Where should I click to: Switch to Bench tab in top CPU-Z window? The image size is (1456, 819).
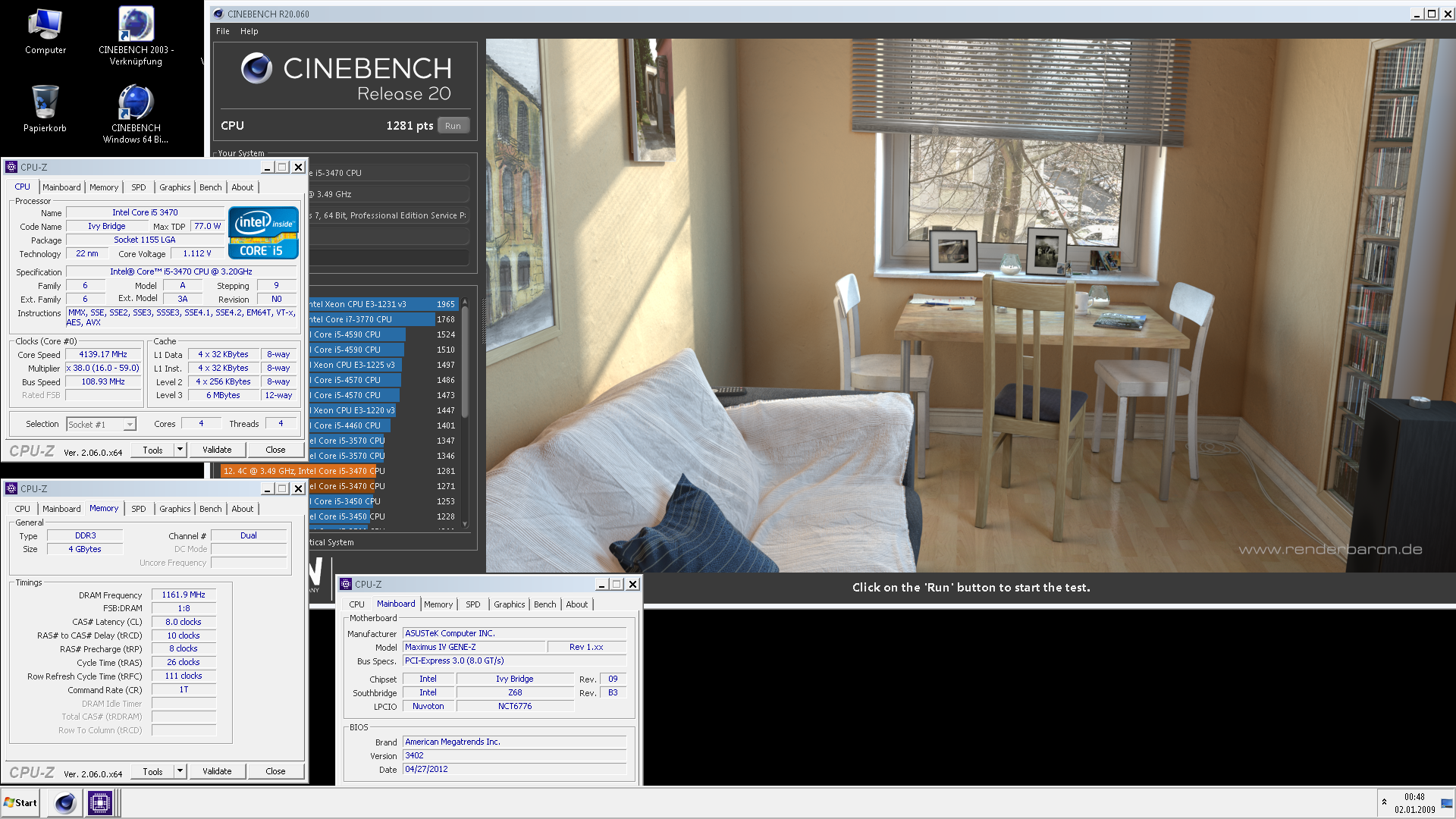[211, 187]
